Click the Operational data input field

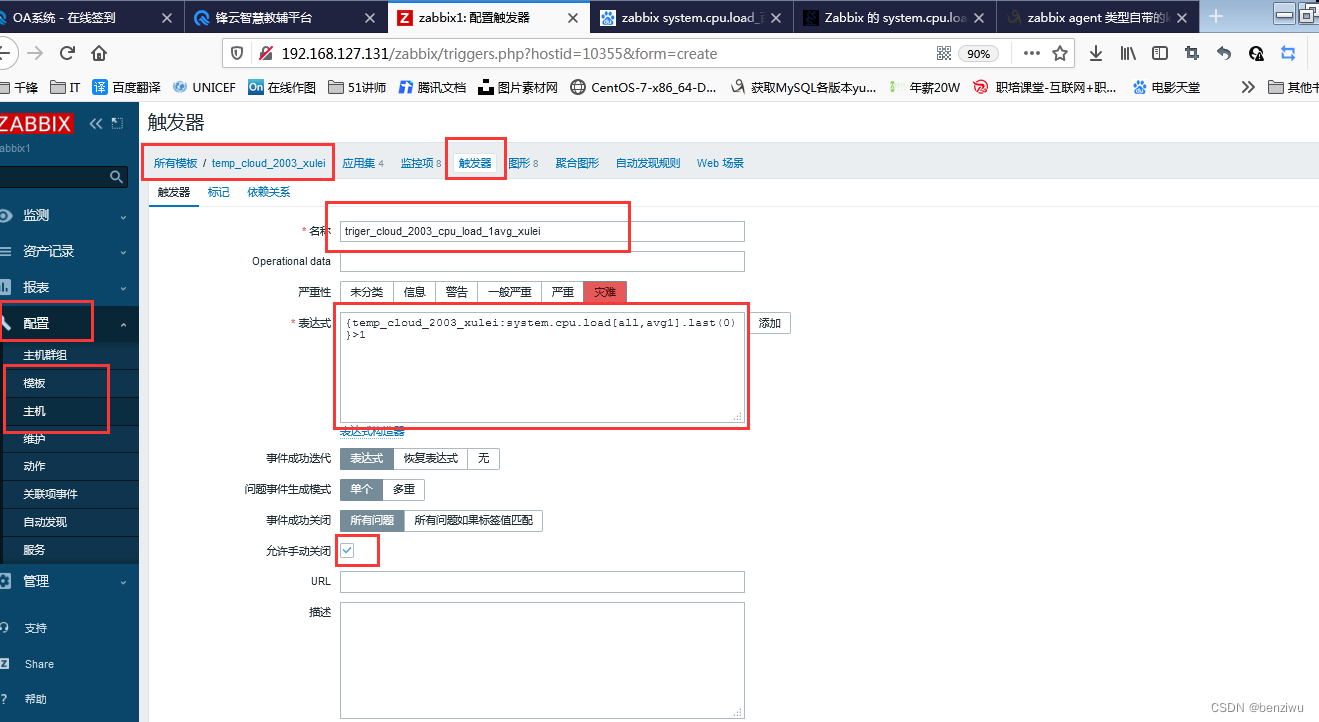542,261
